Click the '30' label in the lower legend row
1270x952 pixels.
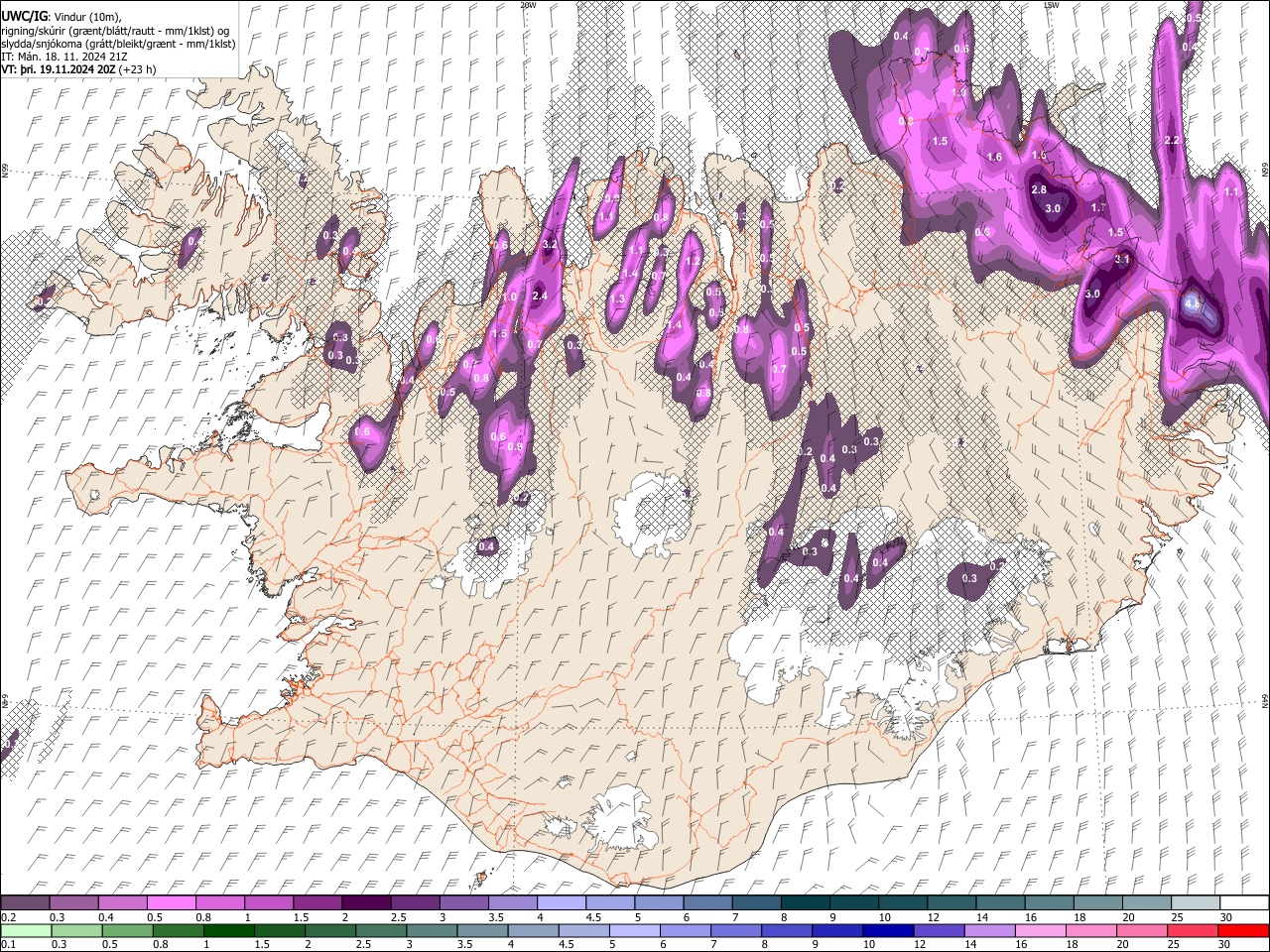tap(1224, 945)
